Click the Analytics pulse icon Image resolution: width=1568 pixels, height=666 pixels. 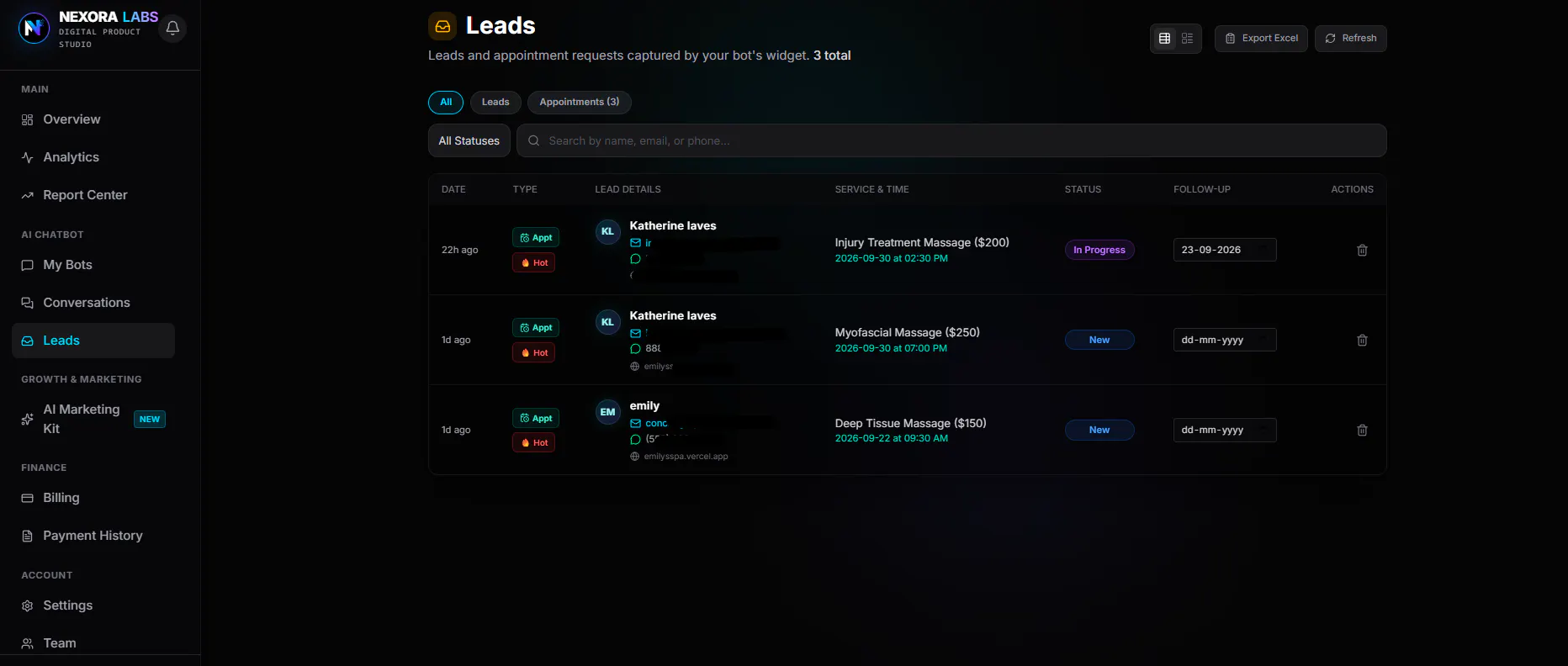tap(27, 157)
